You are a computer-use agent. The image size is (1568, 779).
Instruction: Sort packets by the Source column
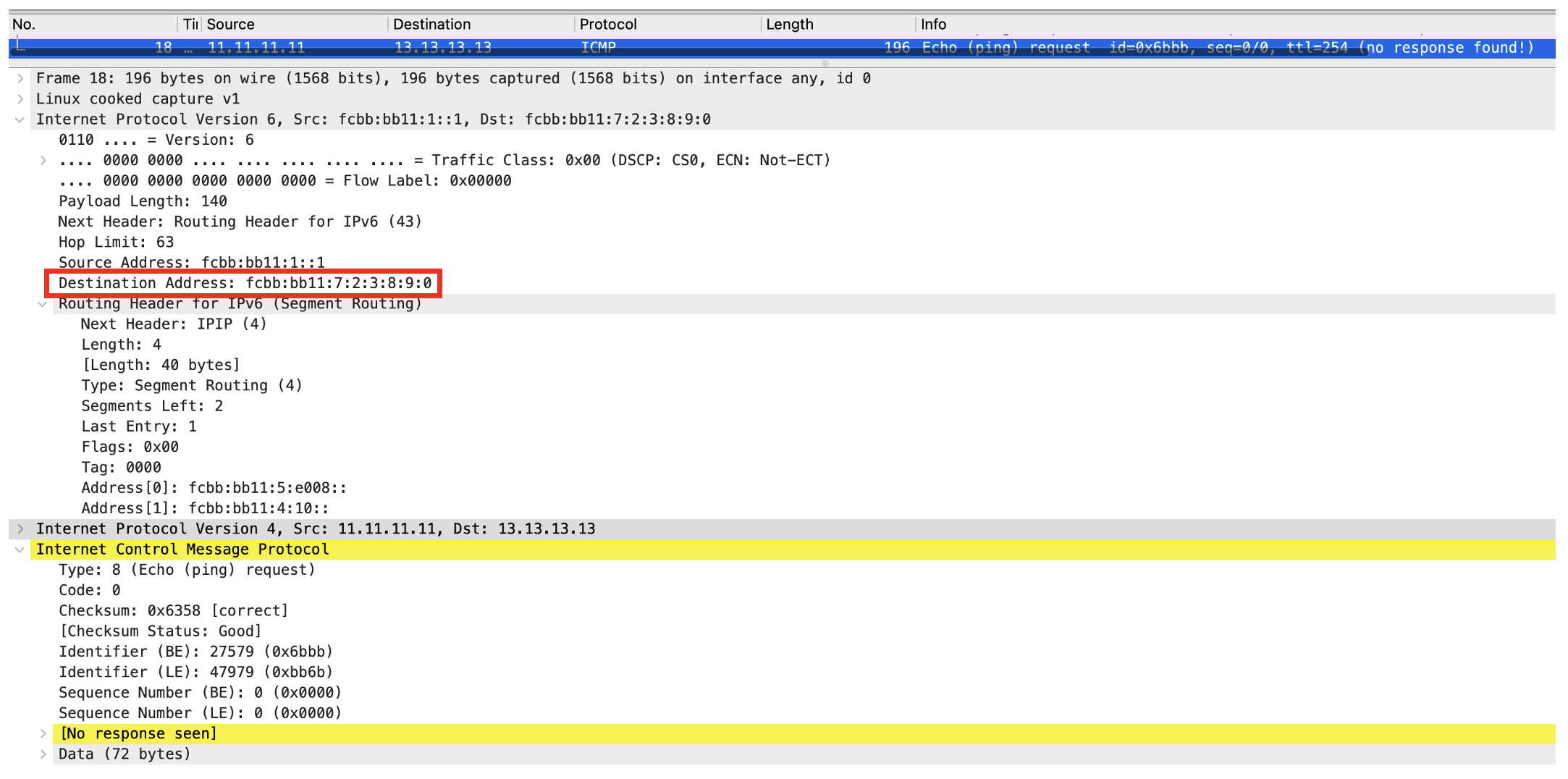pos(294,25)
